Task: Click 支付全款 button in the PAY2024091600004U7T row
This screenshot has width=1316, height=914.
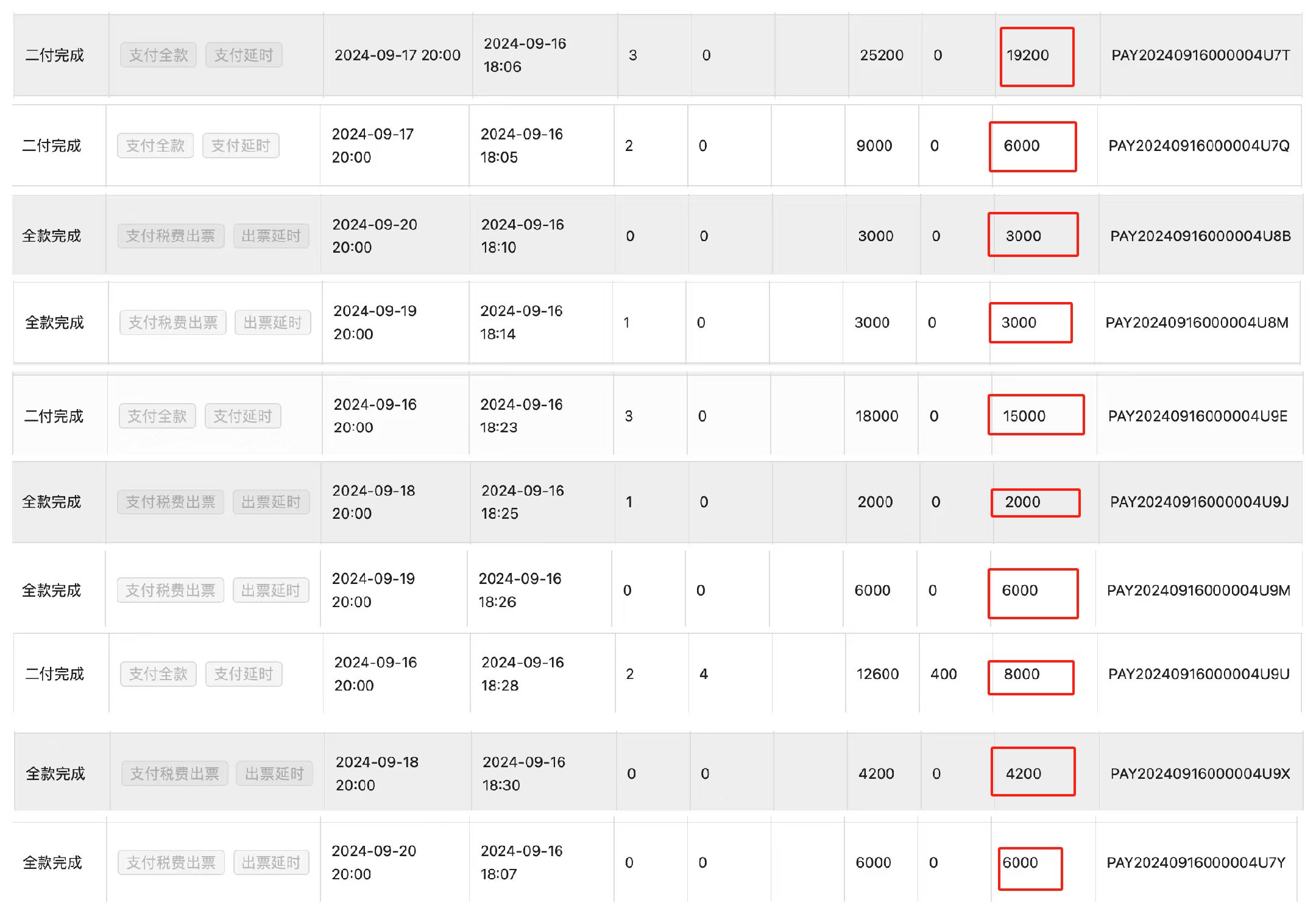Action: coord(158,55)
